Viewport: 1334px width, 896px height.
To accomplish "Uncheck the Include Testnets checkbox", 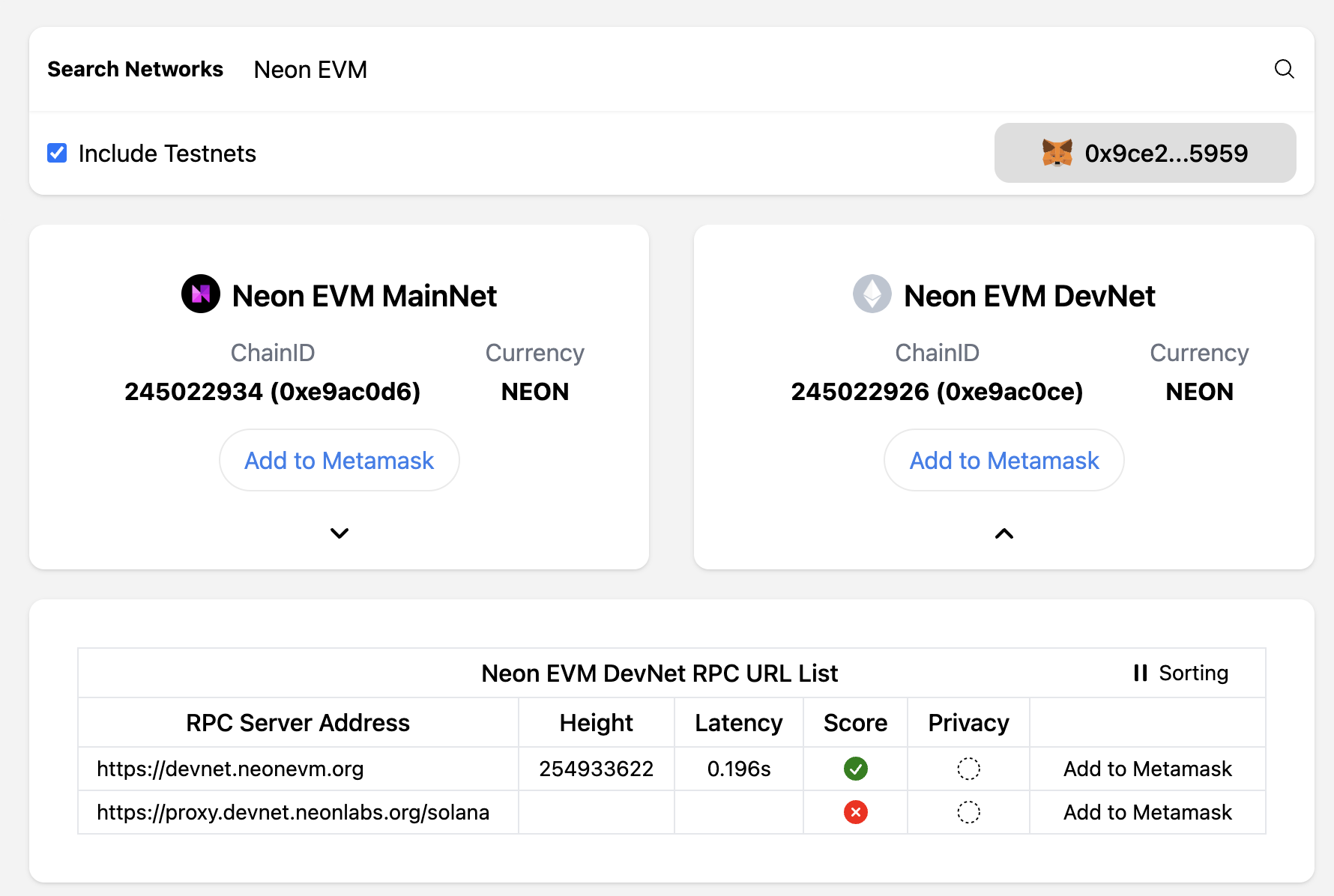I will pyautogui.click(x=57, y=153).
